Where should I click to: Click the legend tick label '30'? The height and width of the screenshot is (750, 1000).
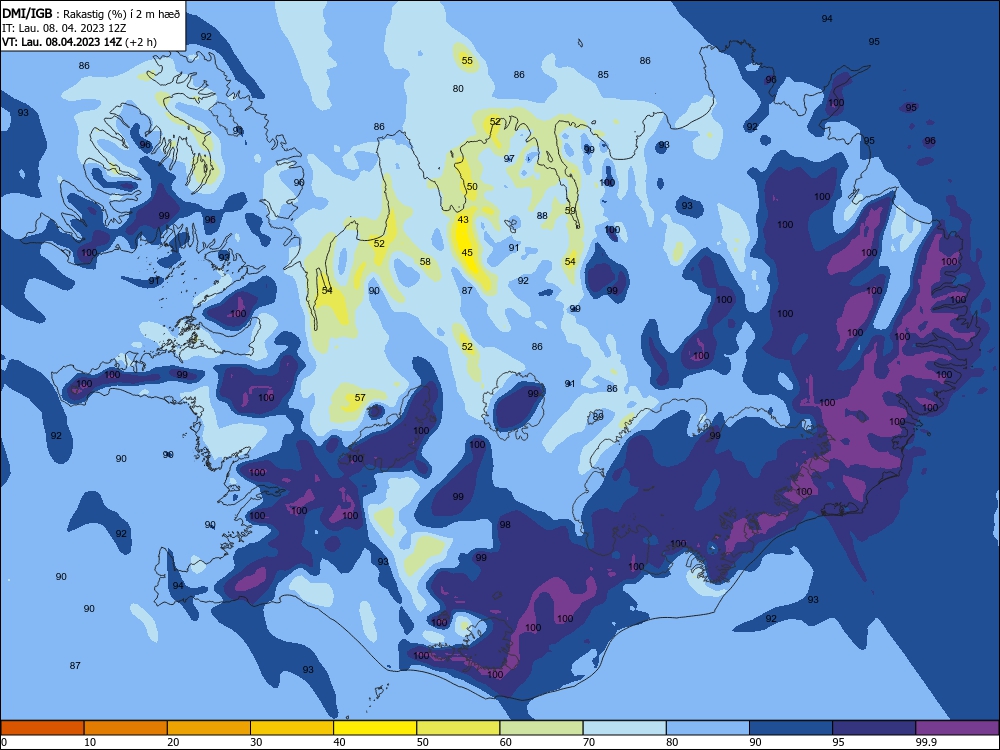pyautogui.click(x=256, y=742)
